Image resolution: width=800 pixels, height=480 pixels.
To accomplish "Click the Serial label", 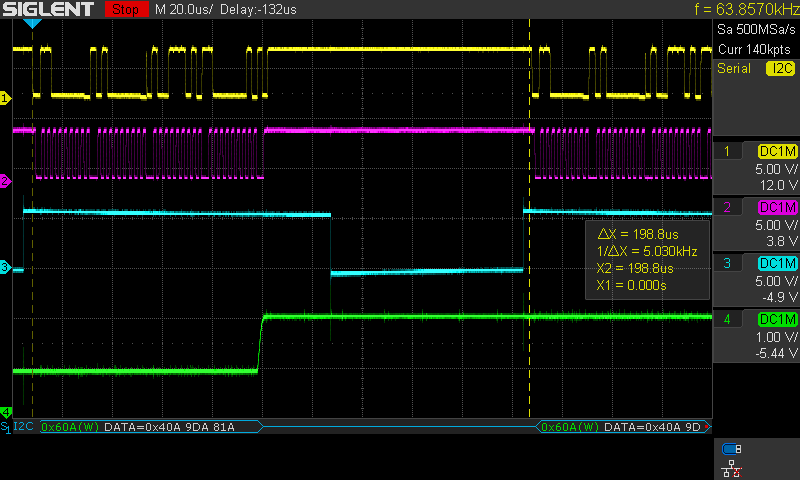I will pos(734,68).
